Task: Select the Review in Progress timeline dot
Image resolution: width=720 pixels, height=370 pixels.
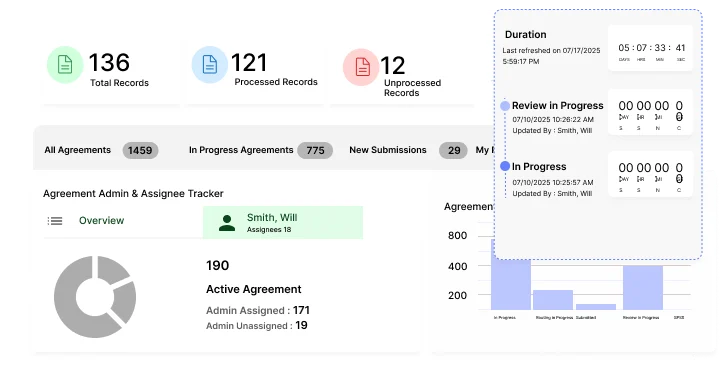Action: (x=505, y=106)
